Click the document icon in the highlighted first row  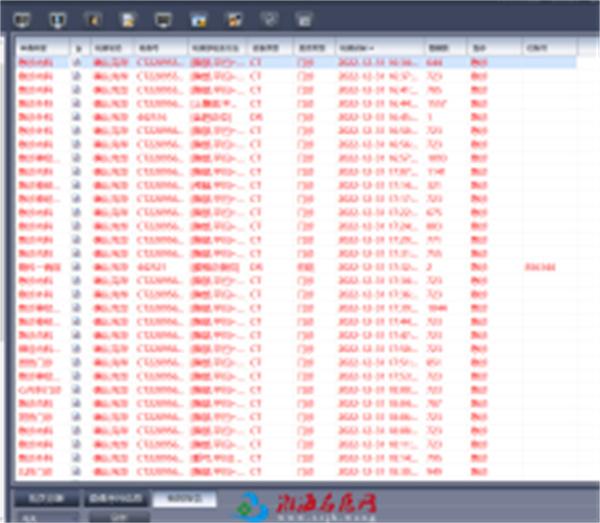coord(78,62)
